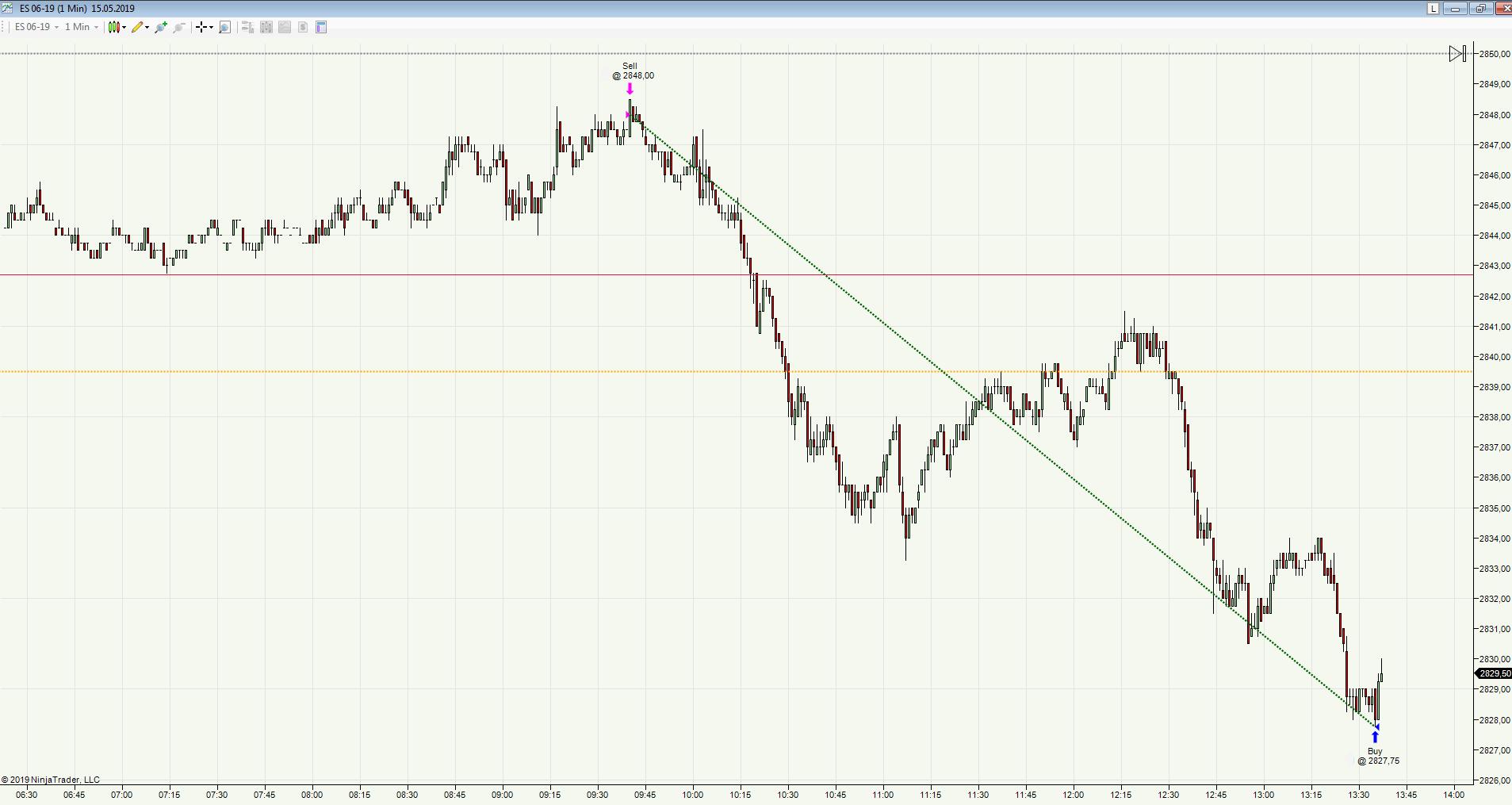Viewport: 1512px width, 805px height.
Task: Click the 2850,00 price axis label
Action: click(1495, 54)
